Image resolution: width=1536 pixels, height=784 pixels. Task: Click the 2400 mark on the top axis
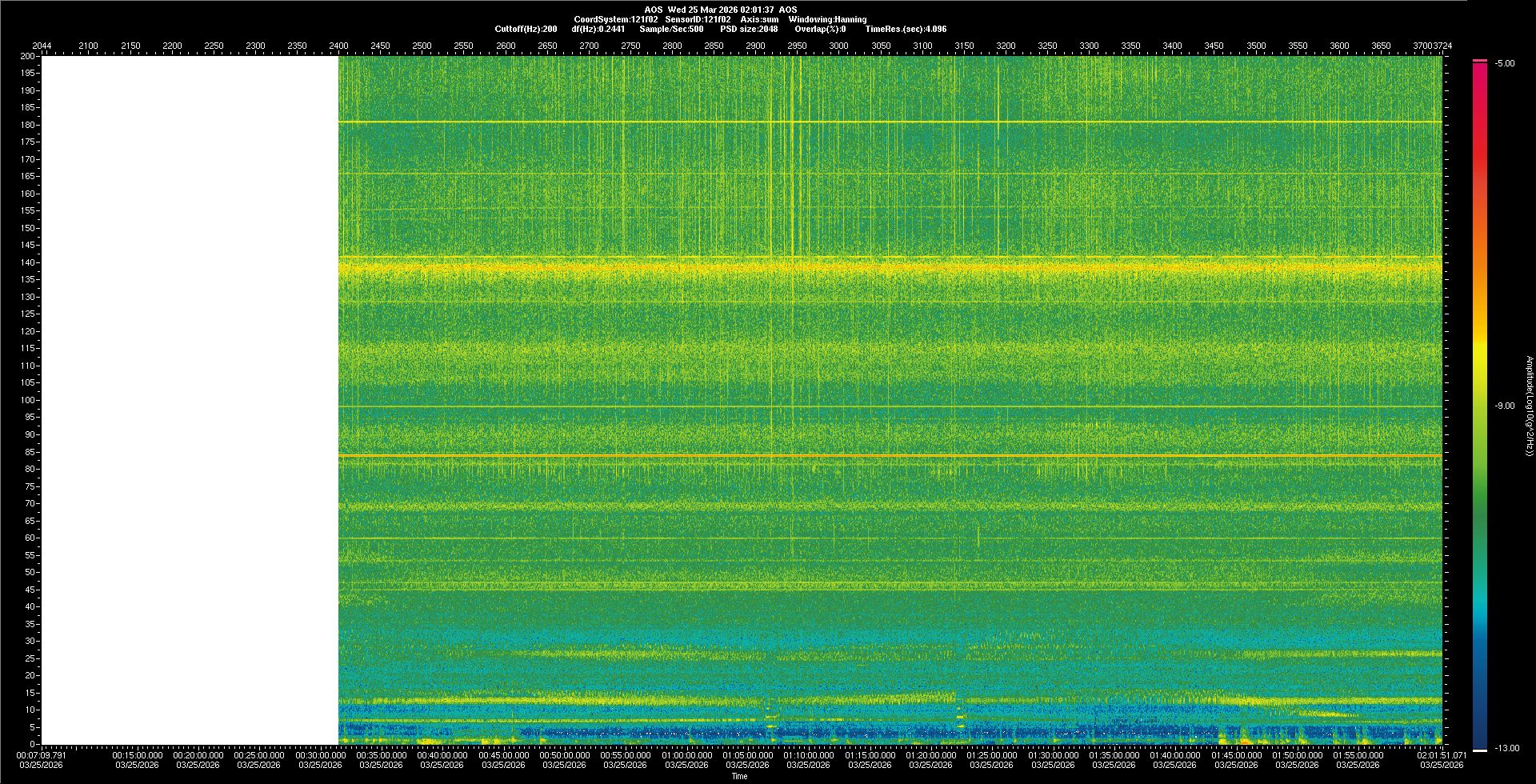click(338, 46)
